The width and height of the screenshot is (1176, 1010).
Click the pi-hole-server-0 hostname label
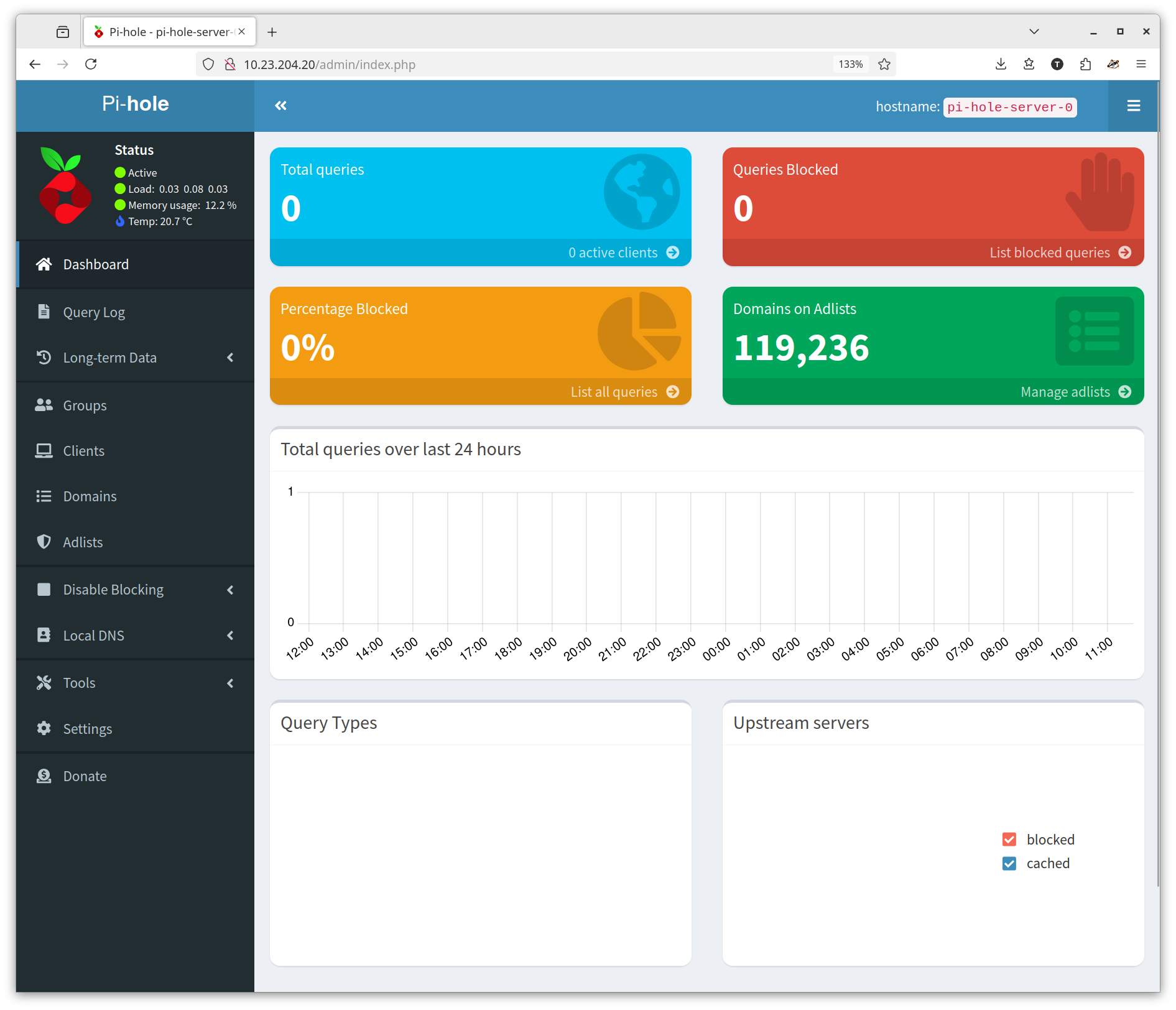click(x=1009, y=107)
